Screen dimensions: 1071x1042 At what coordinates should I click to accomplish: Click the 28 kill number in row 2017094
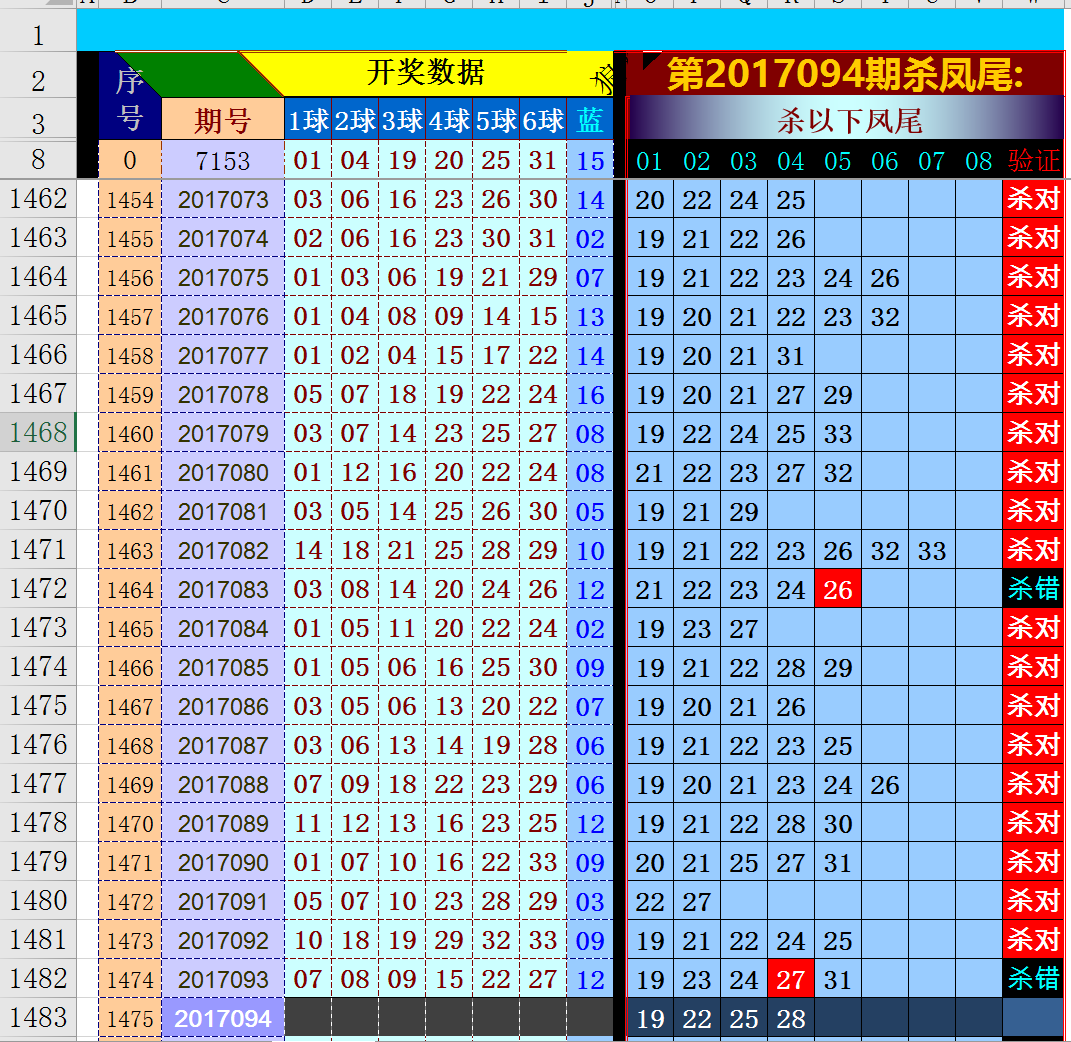(x=790, y=1018)
